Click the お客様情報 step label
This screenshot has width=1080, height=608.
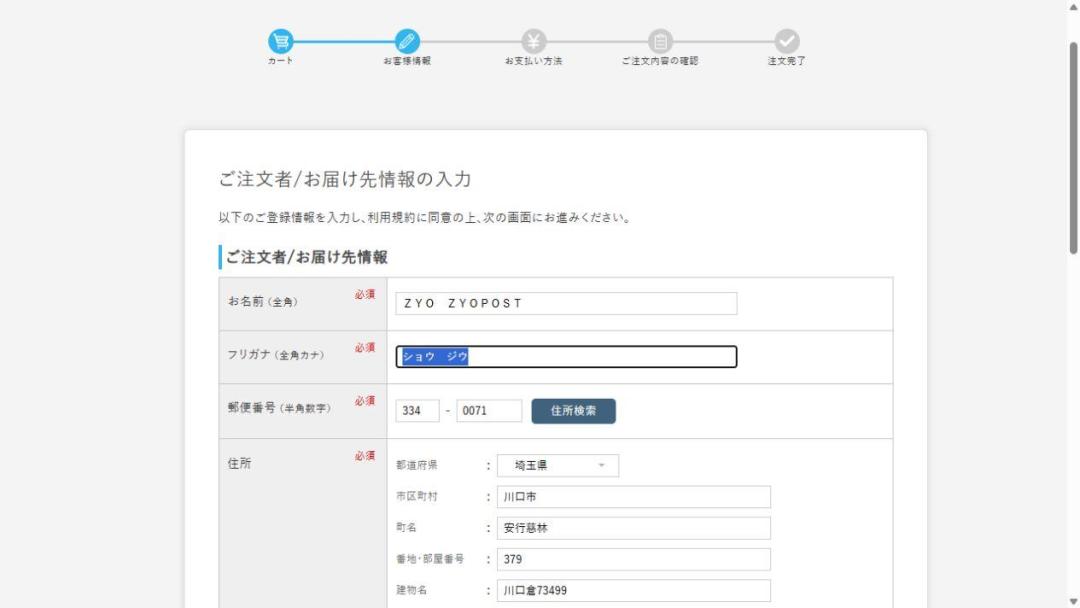point(407,61)
